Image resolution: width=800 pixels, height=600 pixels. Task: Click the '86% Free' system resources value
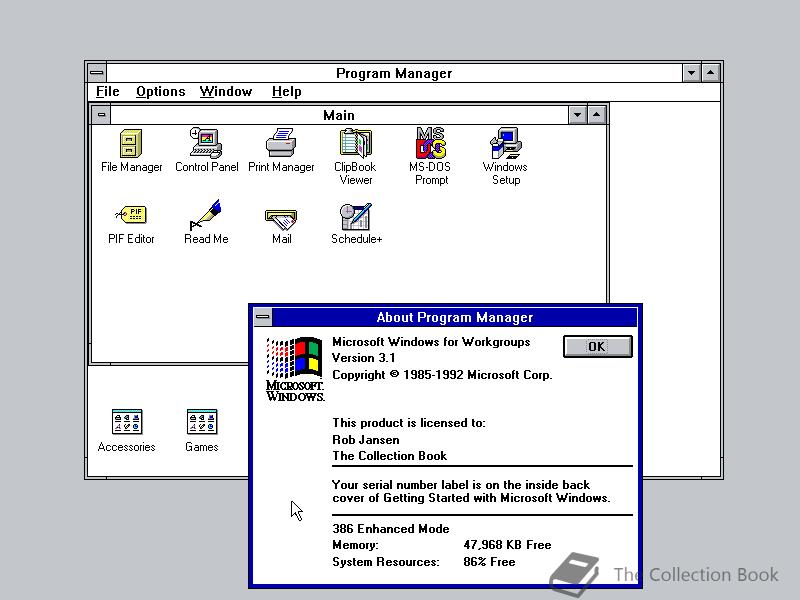click(489, 562)
